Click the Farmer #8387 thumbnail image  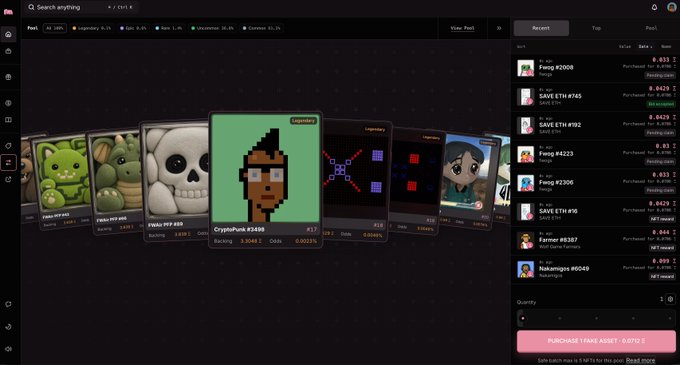526,241
